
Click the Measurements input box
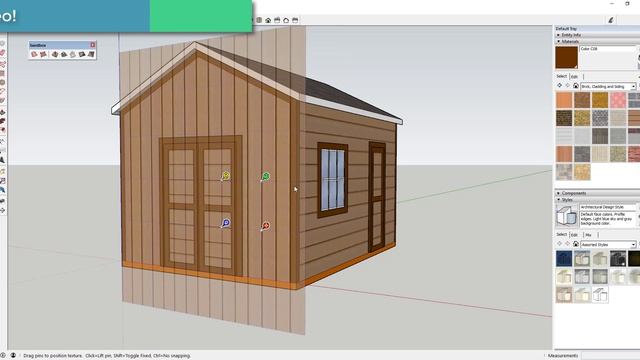(x=611, y=356)
